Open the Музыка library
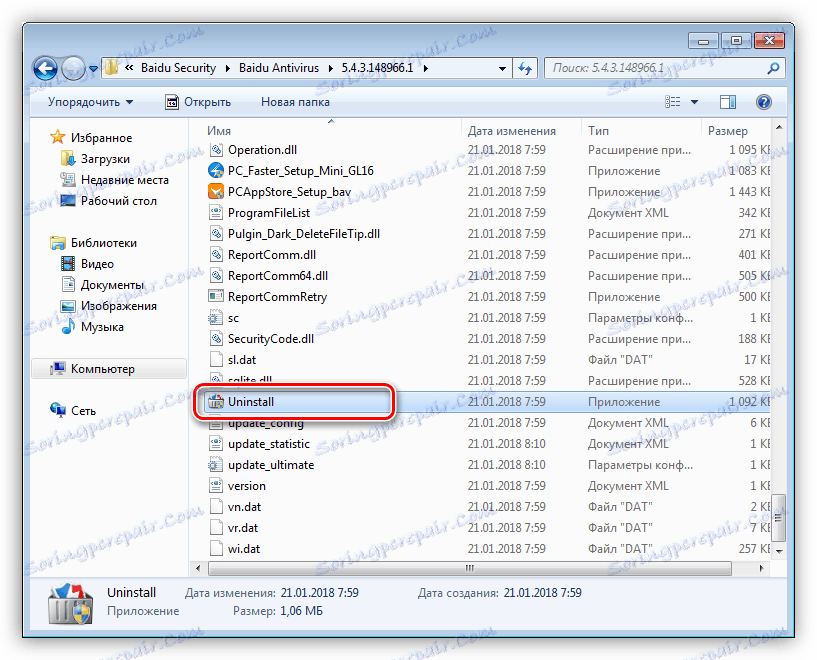 (102, 327)
